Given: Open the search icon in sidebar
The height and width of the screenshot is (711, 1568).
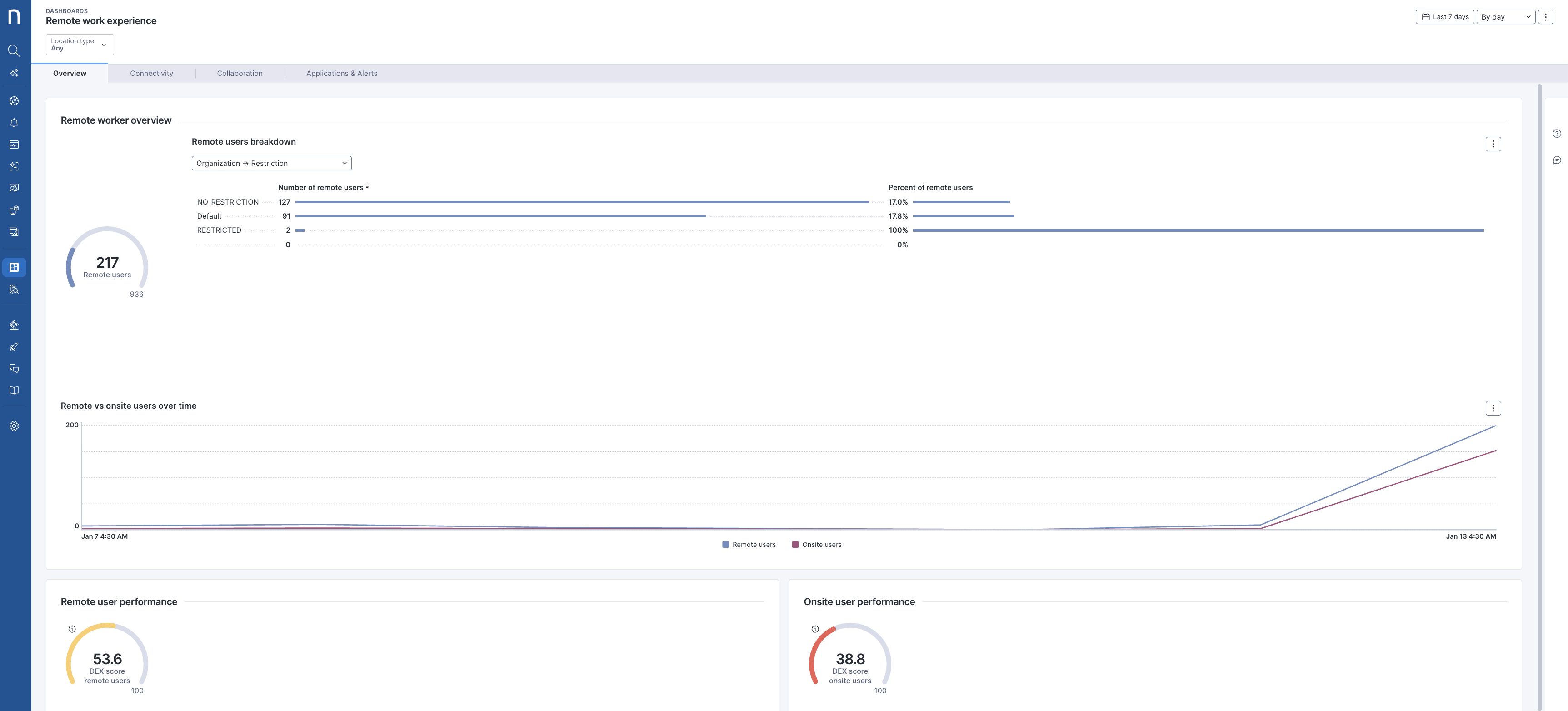Looking at the screenshot, I should coord(14,50).
